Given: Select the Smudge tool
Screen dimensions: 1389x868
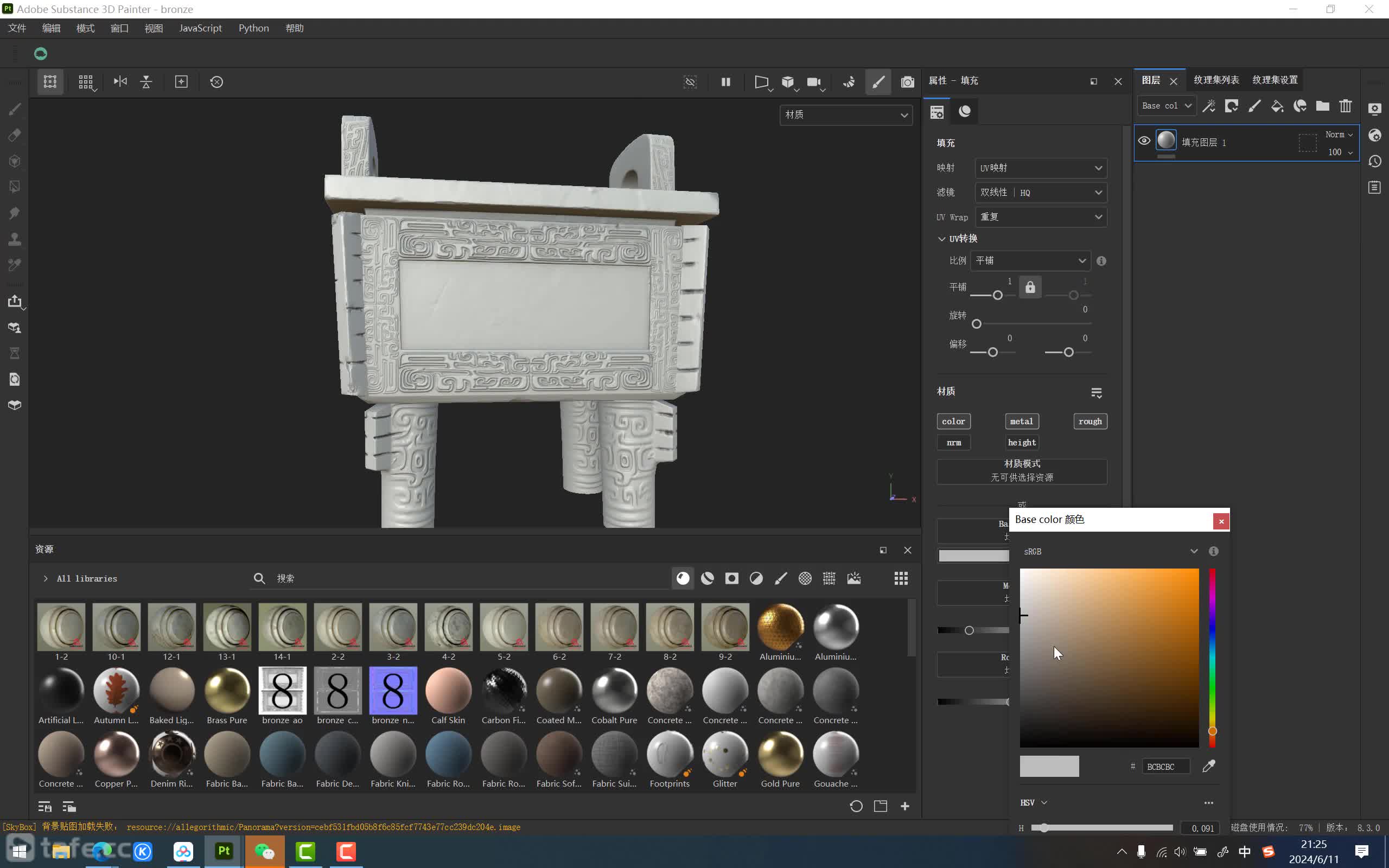Looking at the screenshot, I should tap(15, 213).
